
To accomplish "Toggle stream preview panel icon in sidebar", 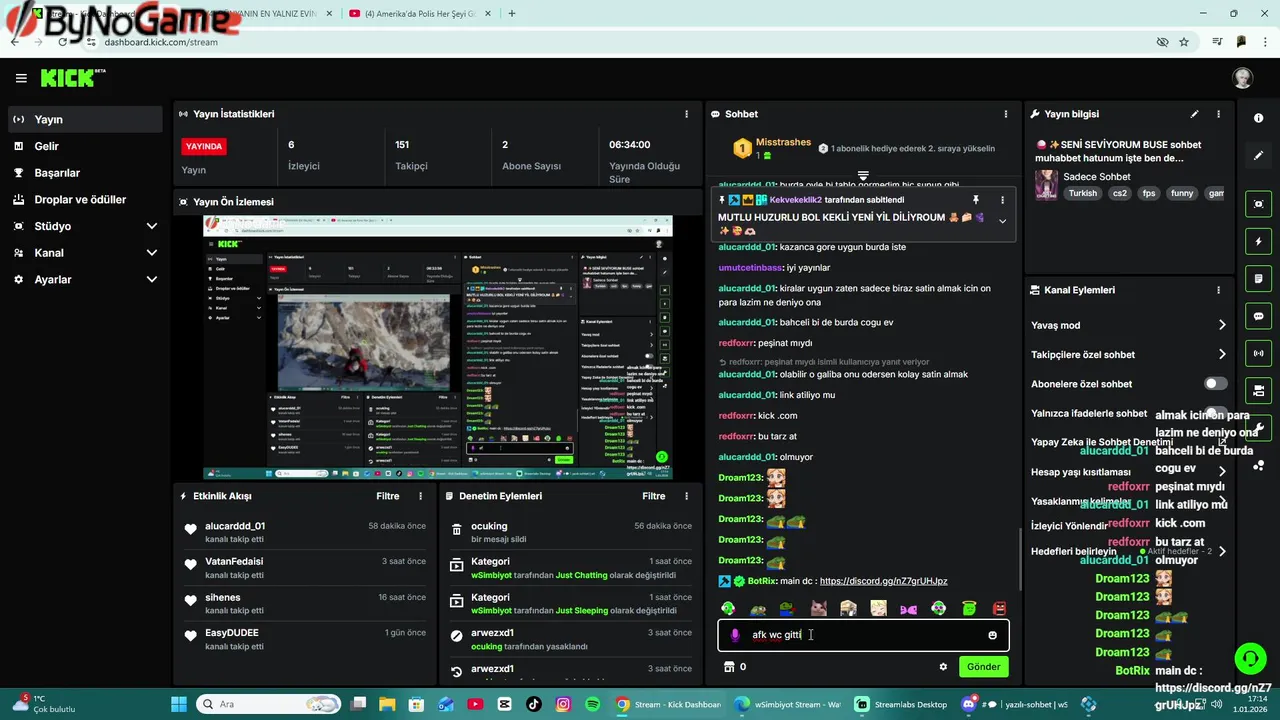I will coord(1258,204).
